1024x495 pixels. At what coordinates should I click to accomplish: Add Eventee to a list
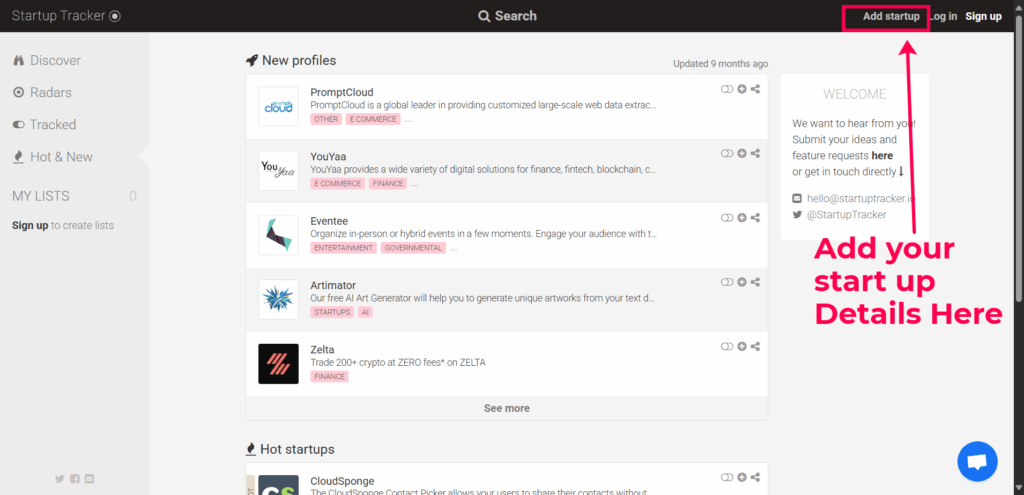pyautogui.click(x=742, y=218)
